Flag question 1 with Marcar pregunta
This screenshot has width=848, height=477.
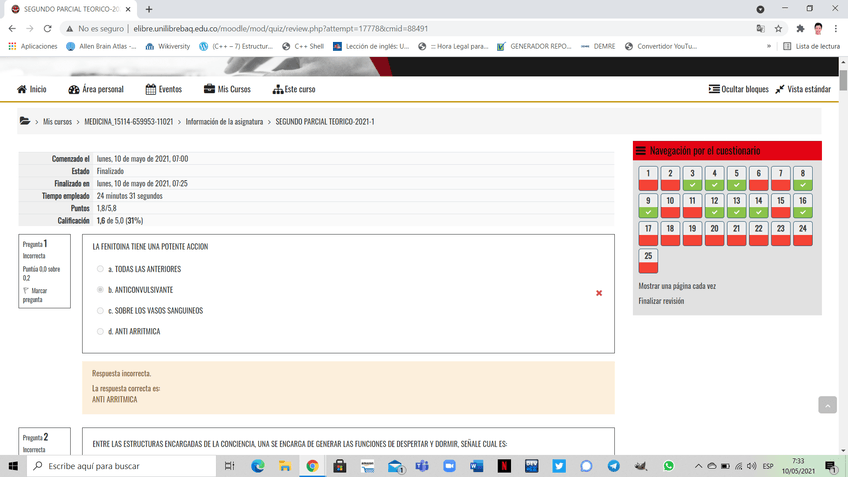click(x=35, y=295)
